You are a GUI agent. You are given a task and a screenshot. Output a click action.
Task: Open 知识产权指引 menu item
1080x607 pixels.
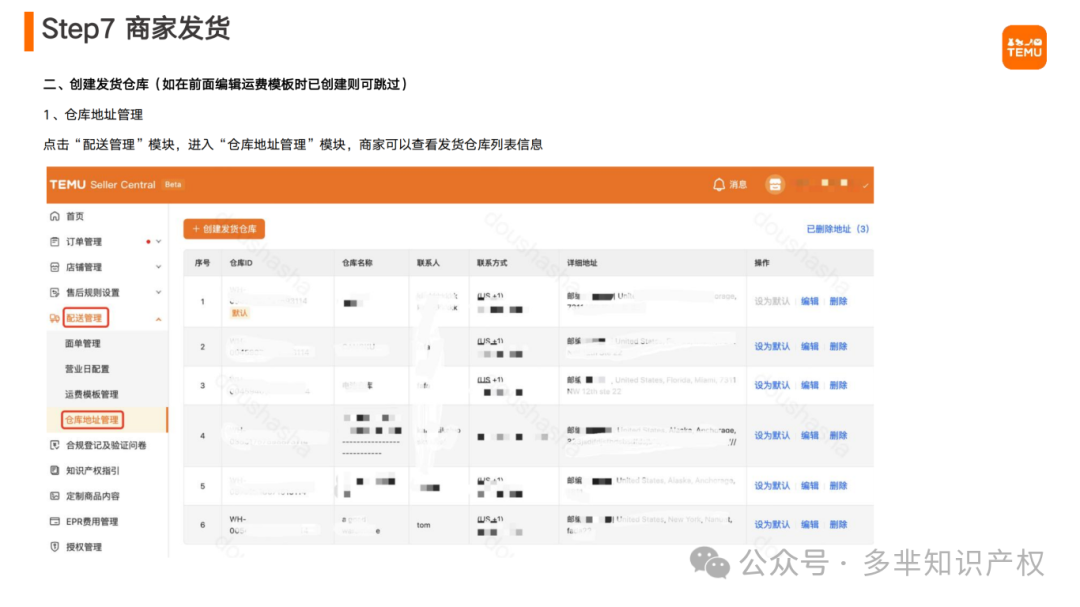pyautogui.click(x=92, y=471)
